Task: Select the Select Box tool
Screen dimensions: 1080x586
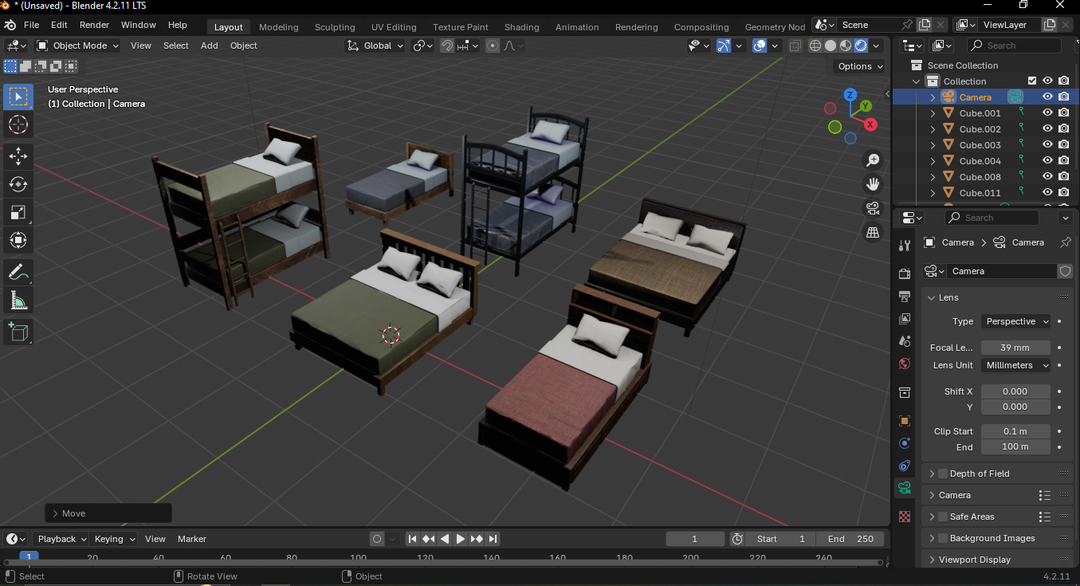Action: click(x=19, y=96)
